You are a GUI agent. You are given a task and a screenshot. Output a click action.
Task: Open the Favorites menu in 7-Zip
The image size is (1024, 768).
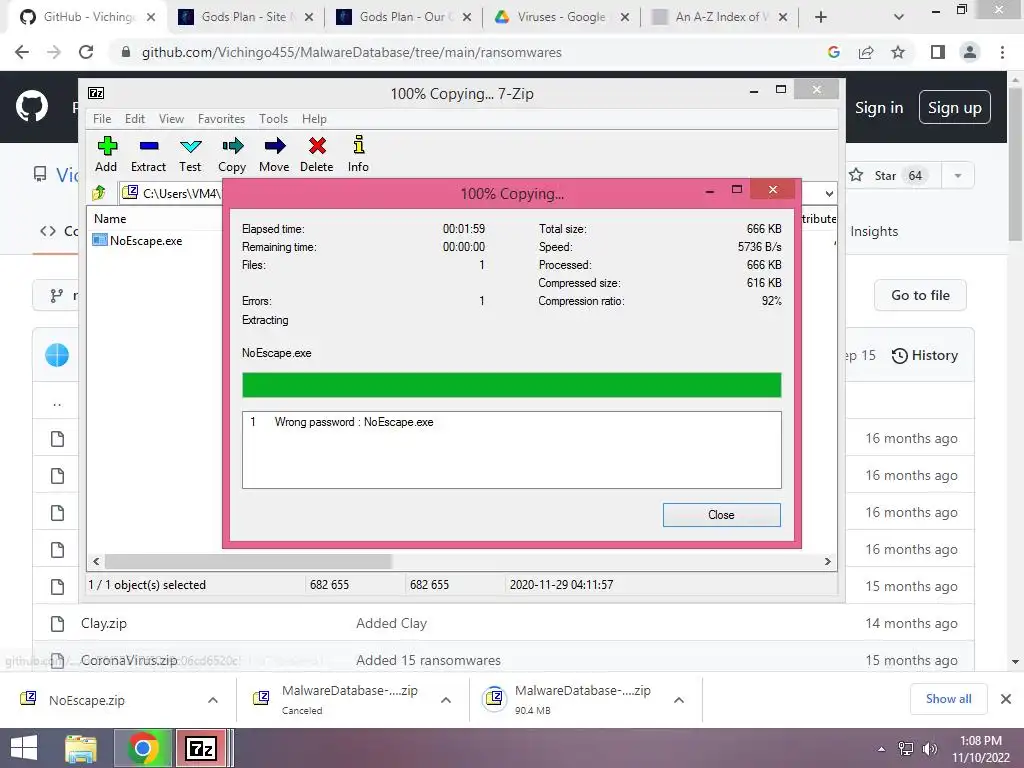(221, 119)
